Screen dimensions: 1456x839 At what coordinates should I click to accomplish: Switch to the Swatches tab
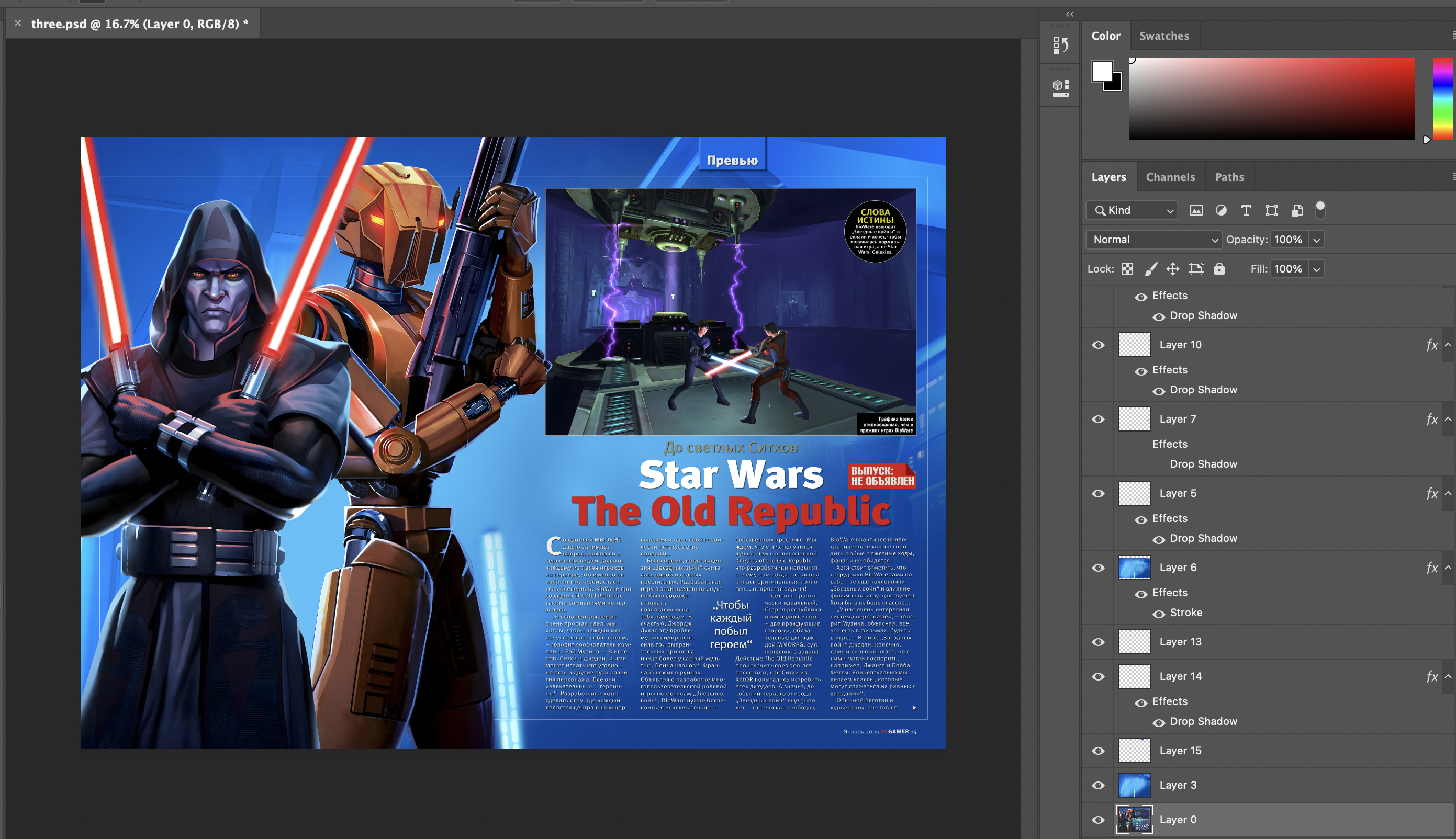(1164, 36)
